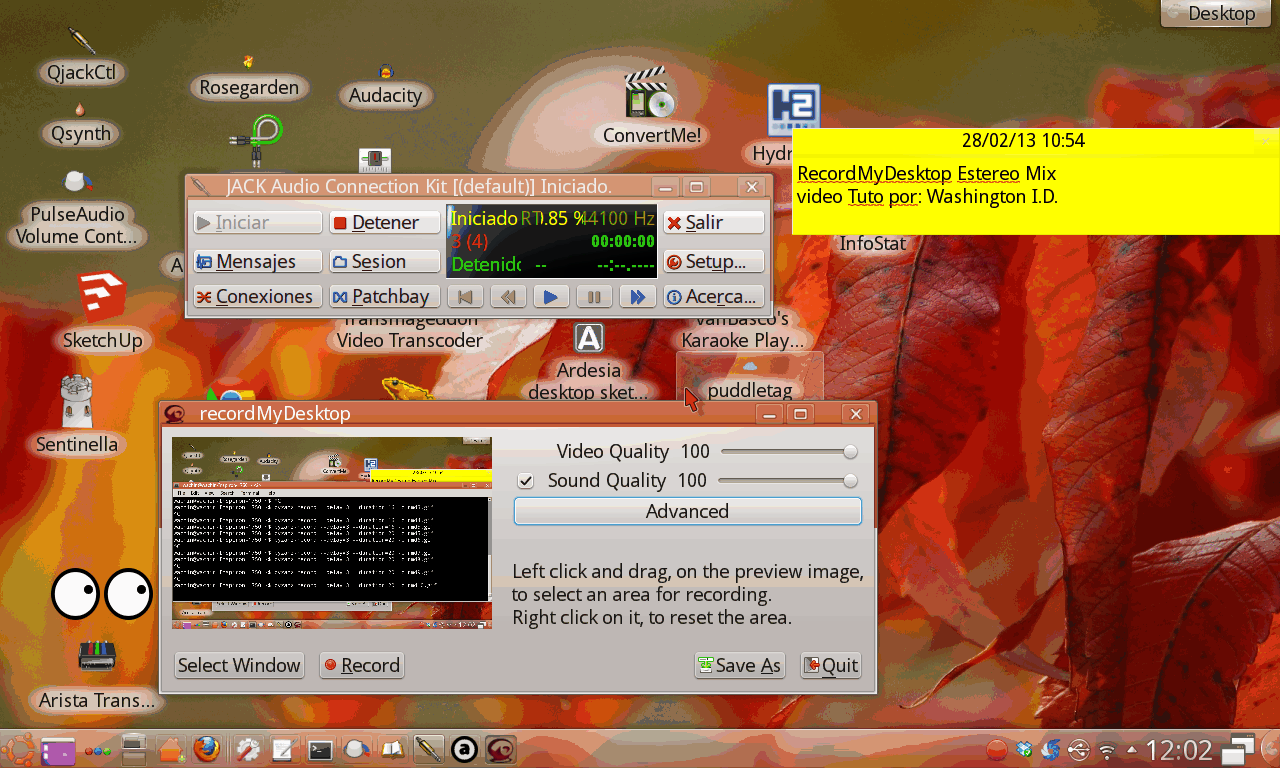This screenshot has width=1280, height=768.
Task: Click the Video Quality slider handle
Action: [850, 452]
